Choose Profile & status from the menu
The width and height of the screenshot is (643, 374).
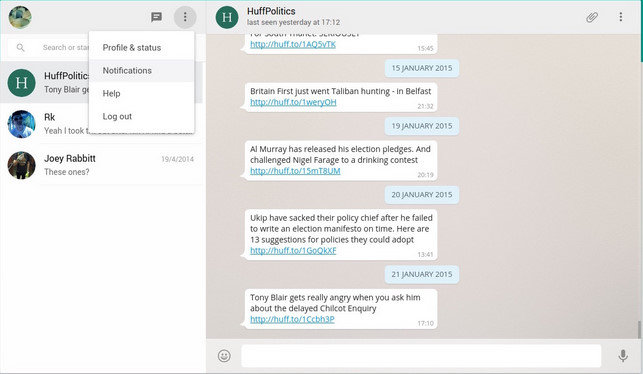[x=141, y=48]
